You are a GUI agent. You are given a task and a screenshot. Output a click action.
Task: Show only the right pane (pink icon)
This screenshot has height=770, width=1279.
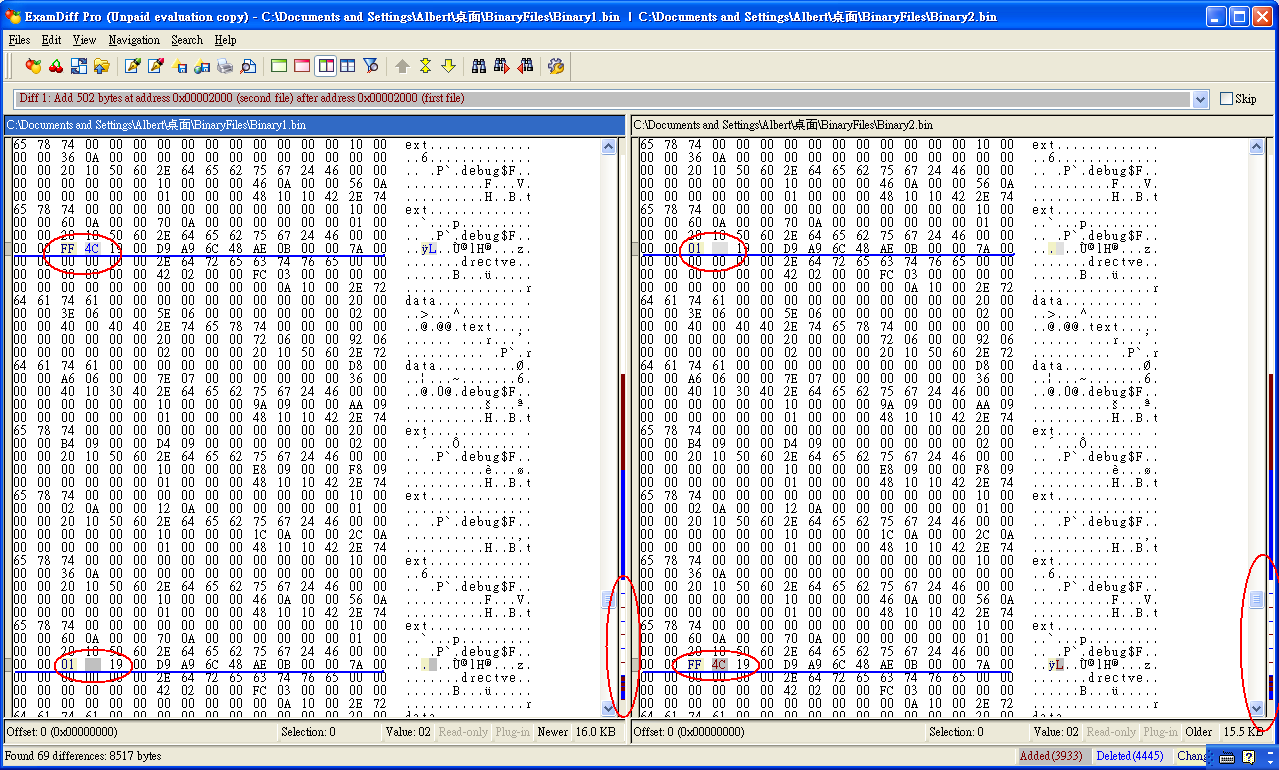pos(302,66)
